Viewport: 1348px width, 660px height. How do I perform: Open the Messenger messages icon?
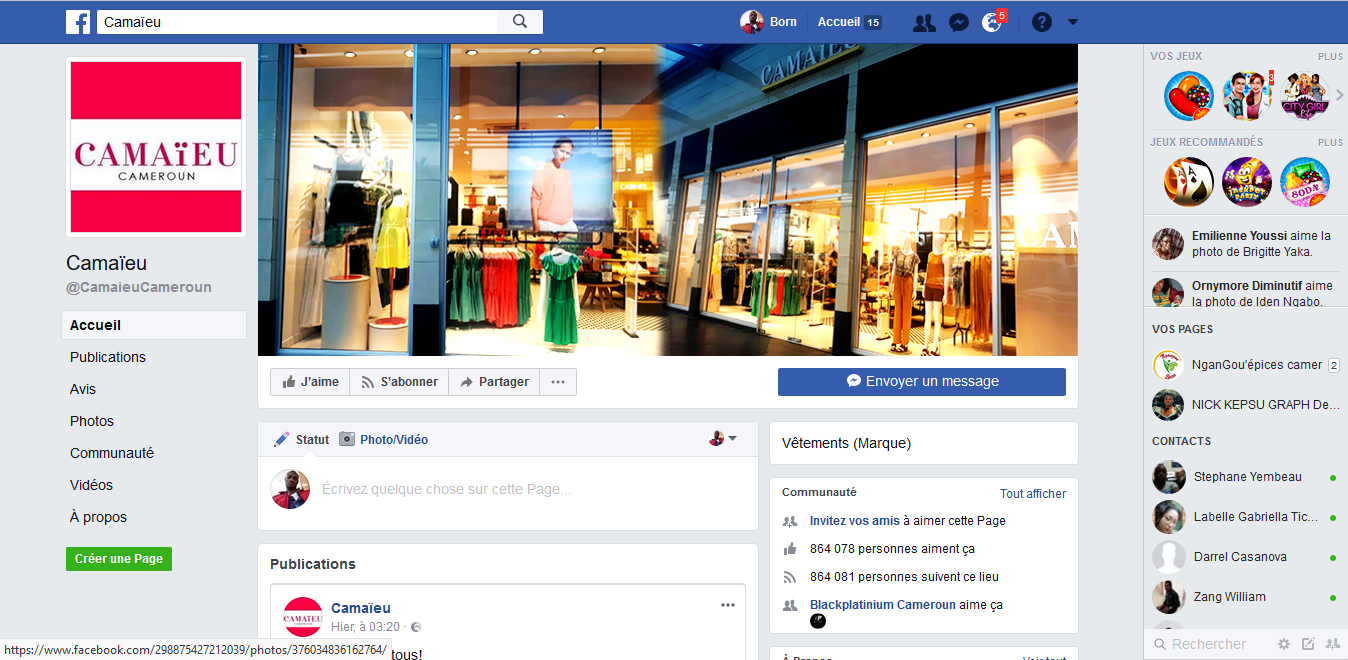point(959,22)
